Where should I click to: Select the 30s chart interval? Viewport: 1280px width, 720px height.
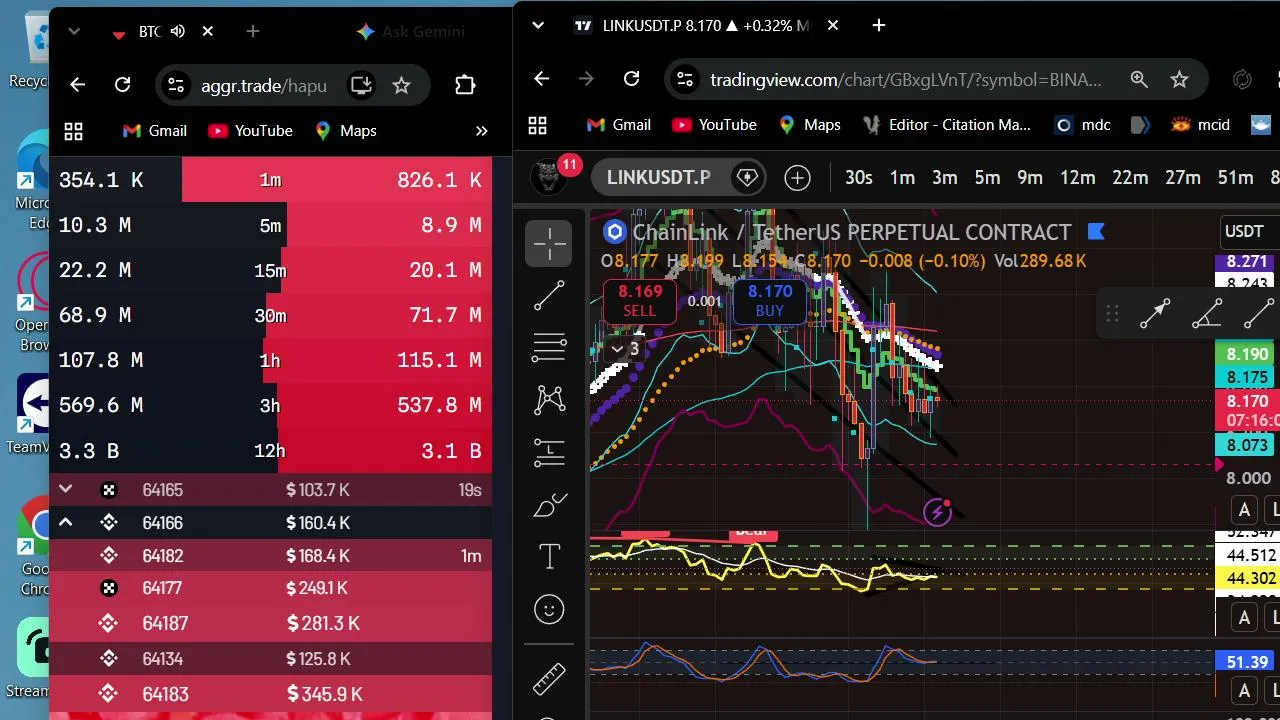point(858,178)
